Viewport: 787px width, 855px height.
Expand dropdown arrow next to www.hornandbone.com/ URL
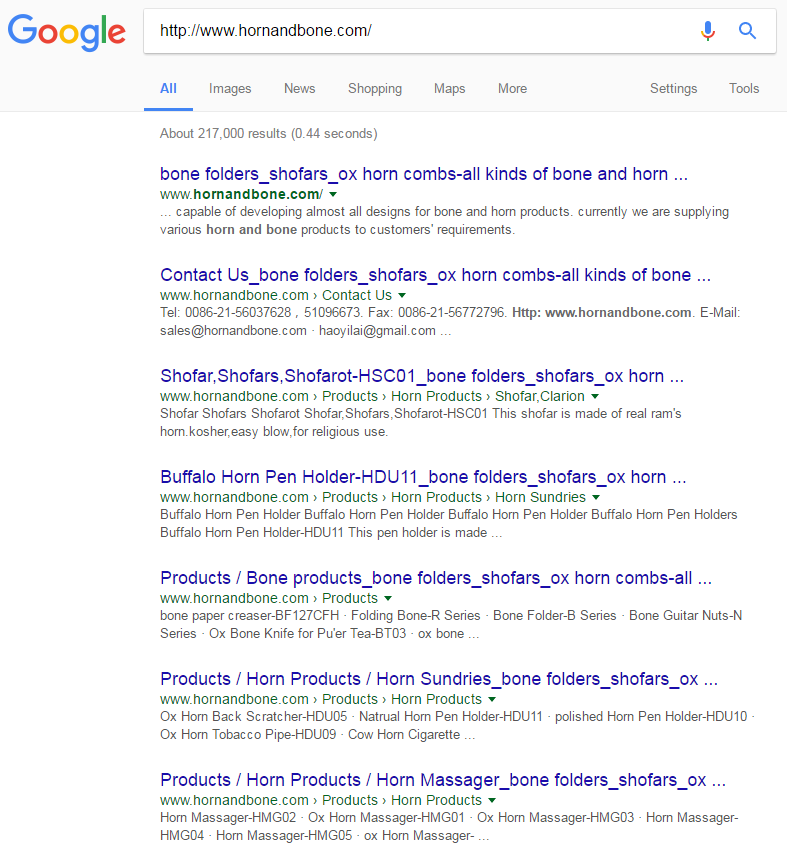pos(333,194)
